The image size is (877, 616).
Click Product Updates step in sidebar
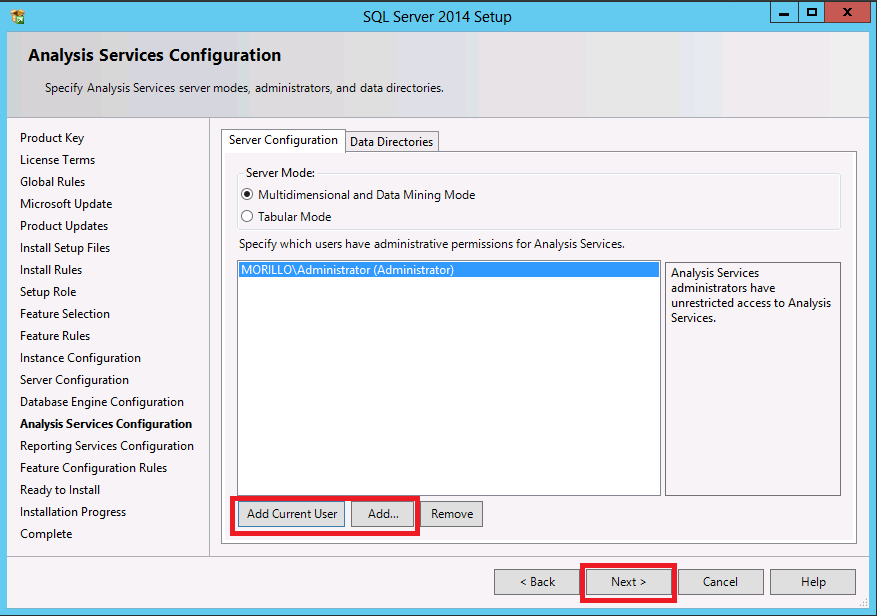point(64,225)
